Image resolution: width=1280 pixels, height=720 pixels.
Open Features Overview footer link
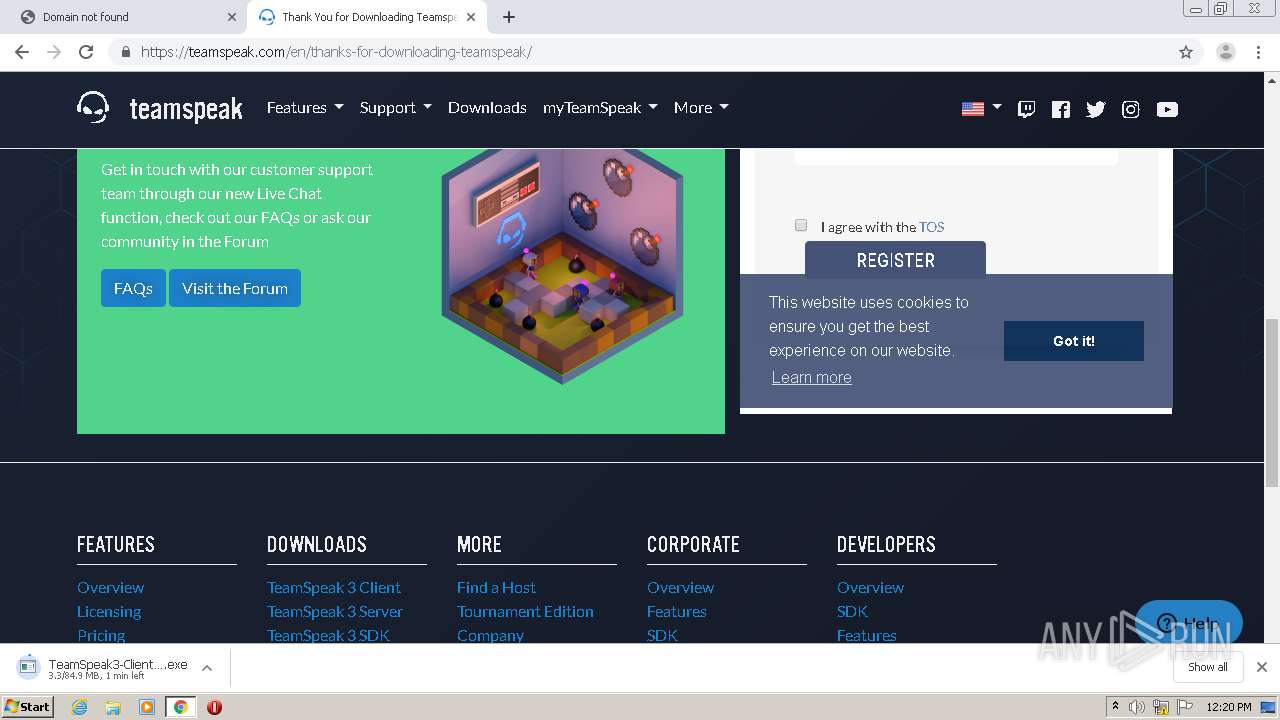[111, 587]
